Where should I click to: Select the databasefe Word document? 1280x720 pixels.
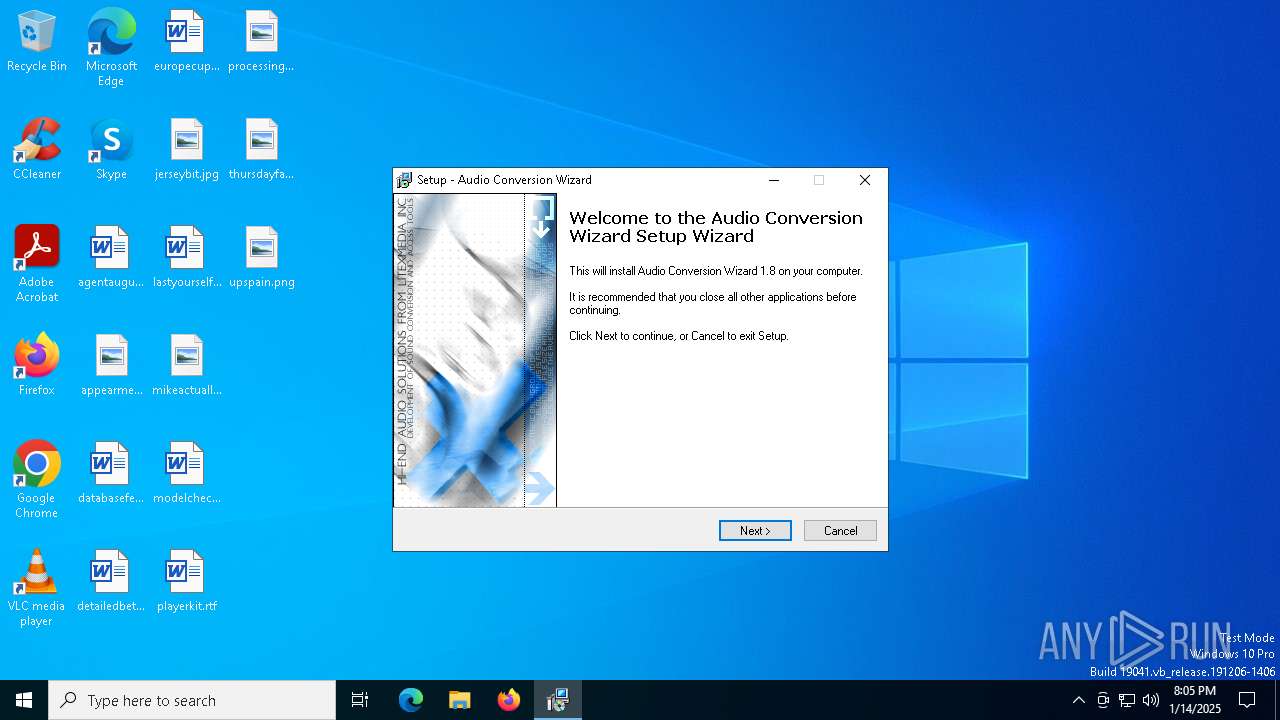111,474
